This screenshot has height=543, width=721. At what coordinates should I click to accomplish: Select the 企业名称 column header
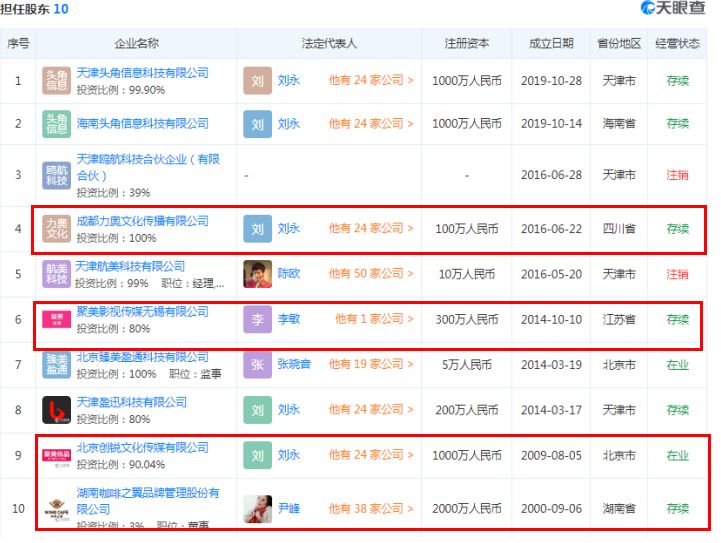(137, 44)
